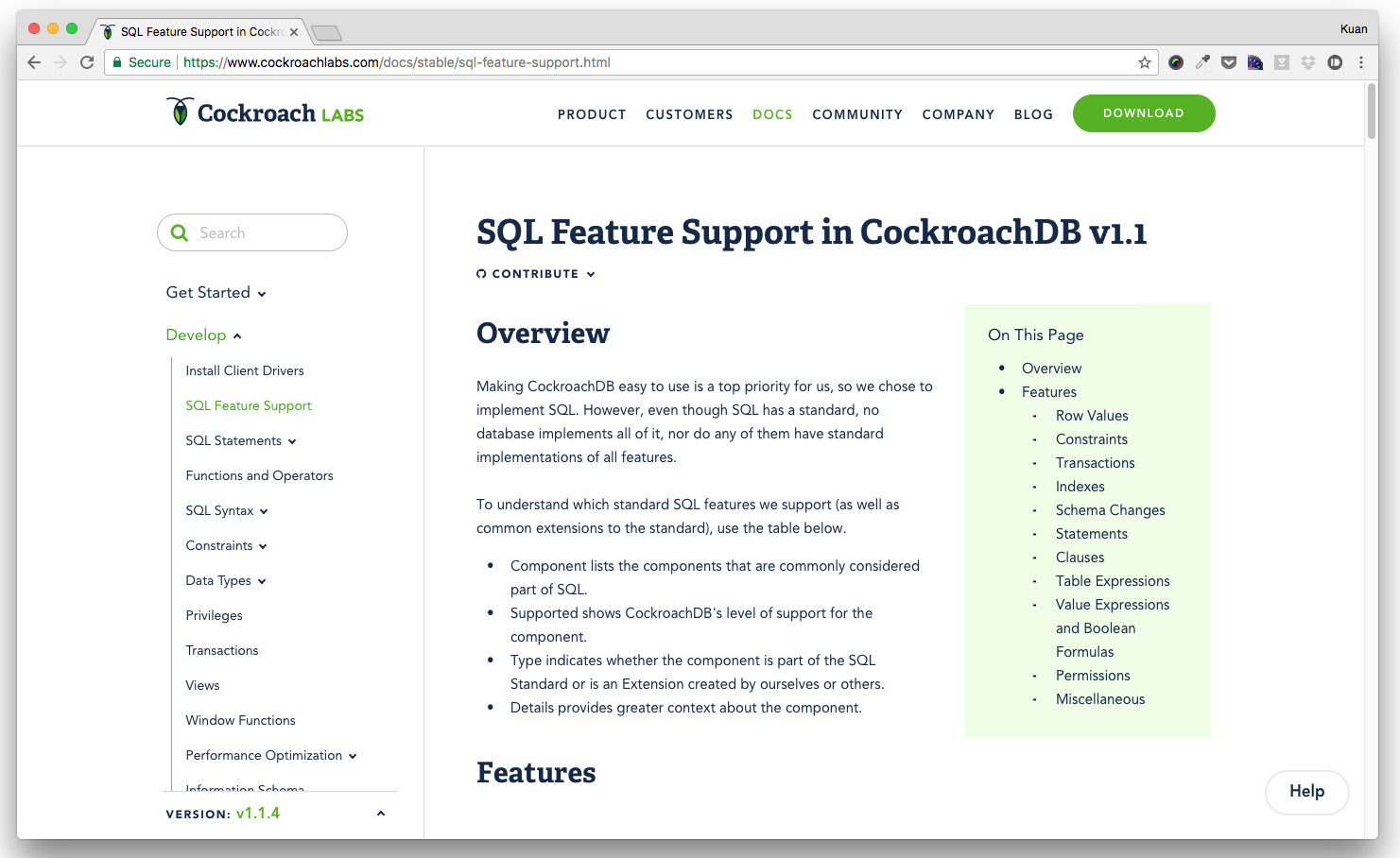Image resolution: width=1400 pixels, height=858 pixels.
Task: Jump to Features in On This Page
Action: coord(1049,392)
